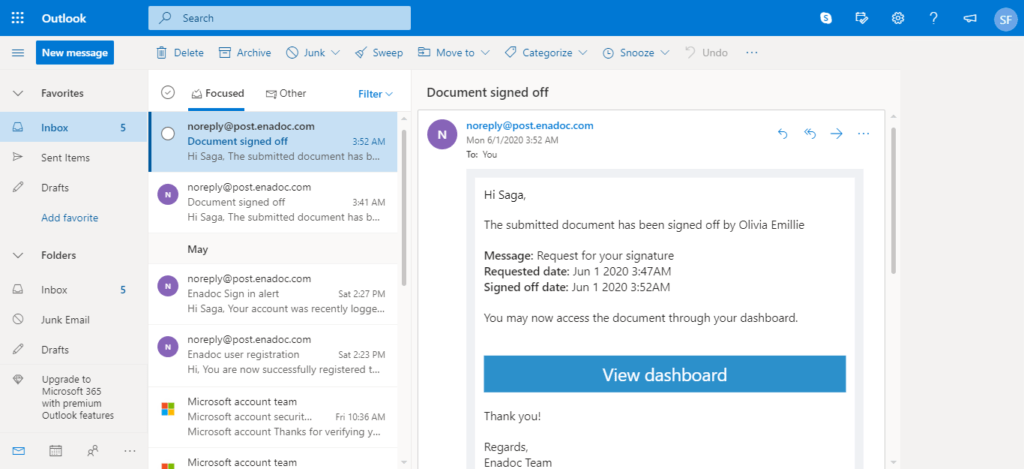Click Move to in the toolbar
This screenshot has height=469, width=1024.
tap(447, 53)
